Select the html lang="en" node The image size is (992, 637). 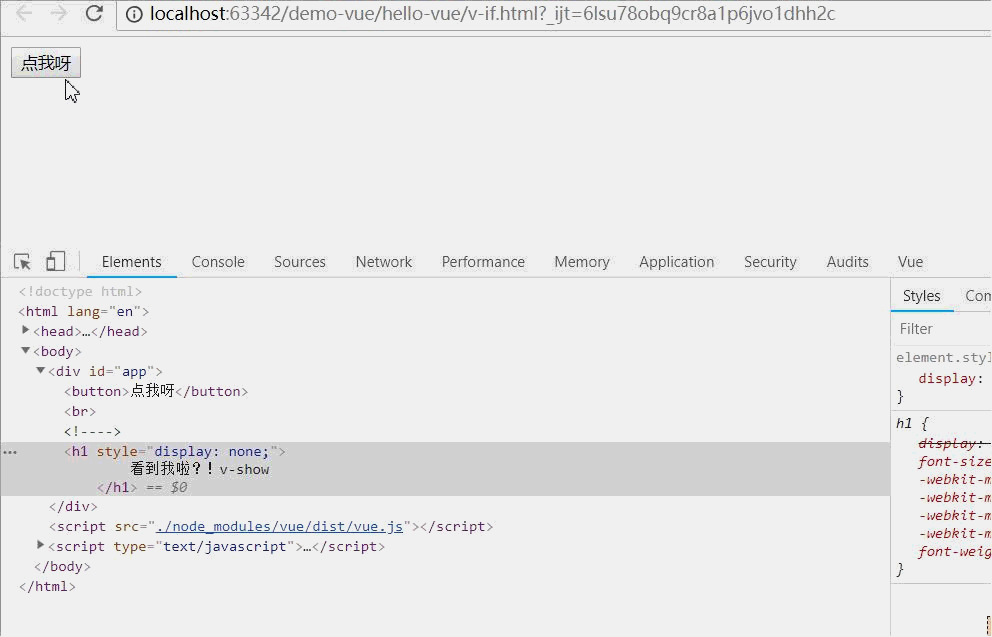click(84, 312)
